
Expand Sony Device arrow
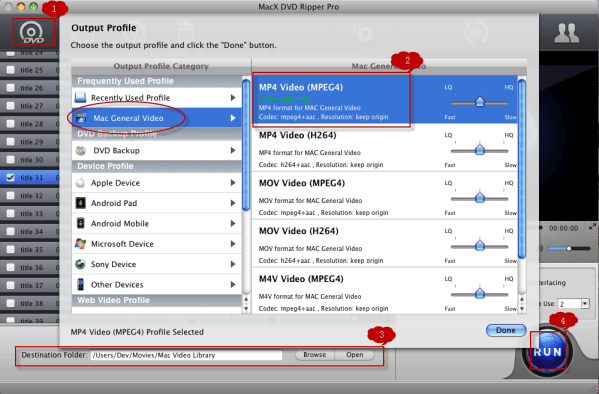tap(233, 264)
